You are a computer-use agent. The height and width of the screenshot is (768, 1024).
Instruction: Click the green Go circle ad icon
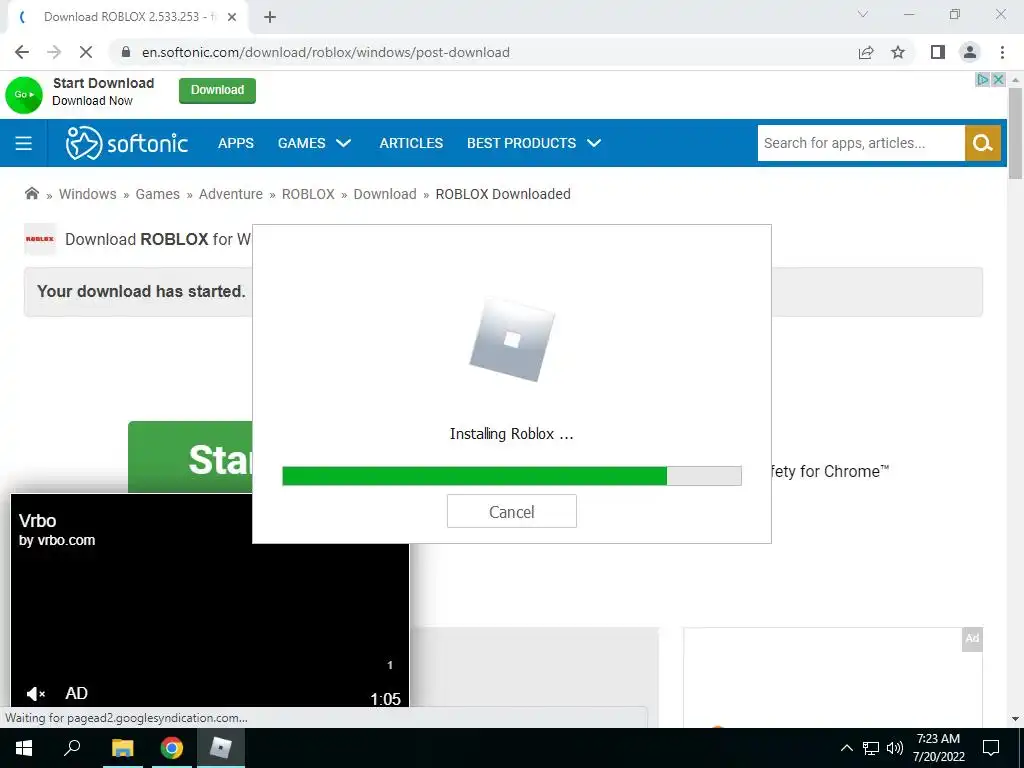tap(24, 95)
